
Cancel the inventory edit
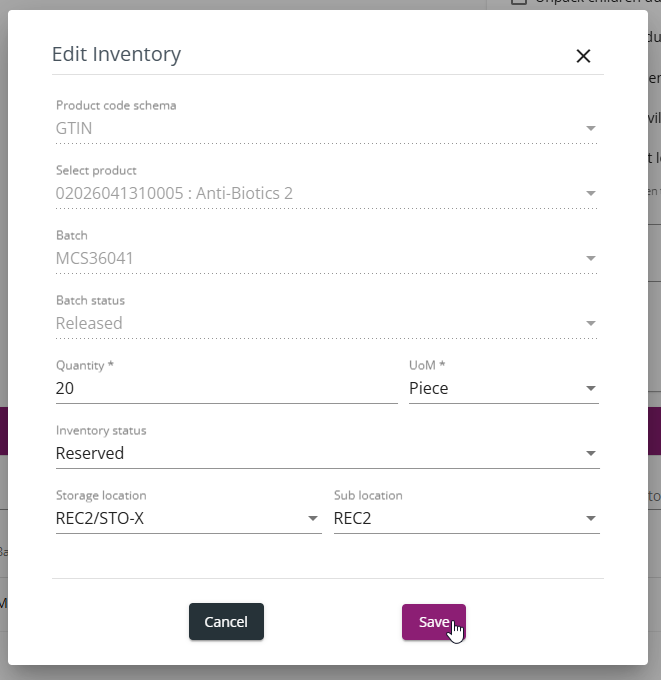click(x=226, y=621)
